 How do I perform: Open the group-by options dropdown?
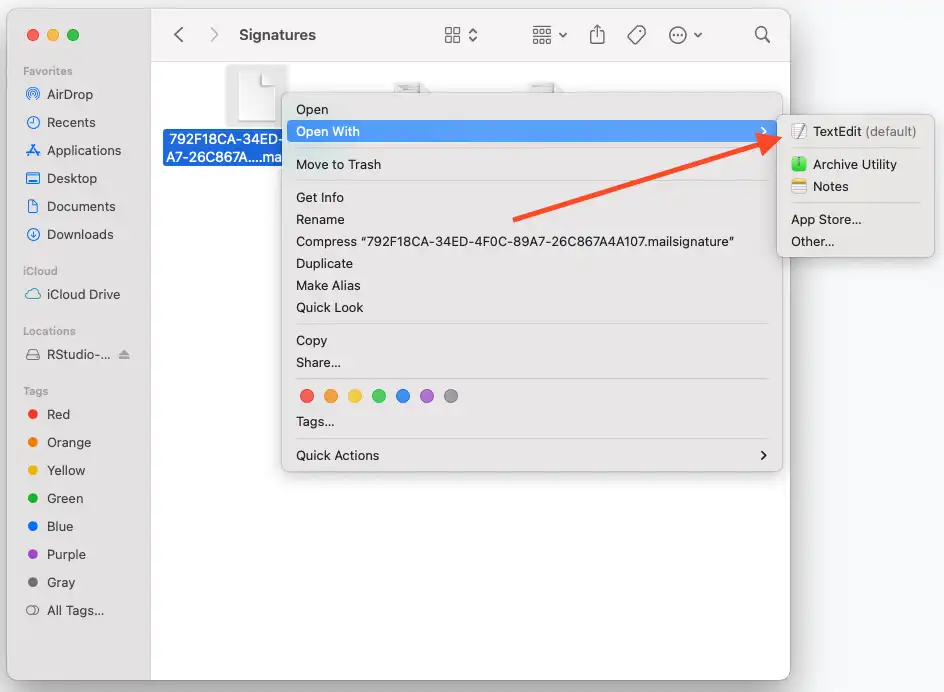[x=549, y=35]
